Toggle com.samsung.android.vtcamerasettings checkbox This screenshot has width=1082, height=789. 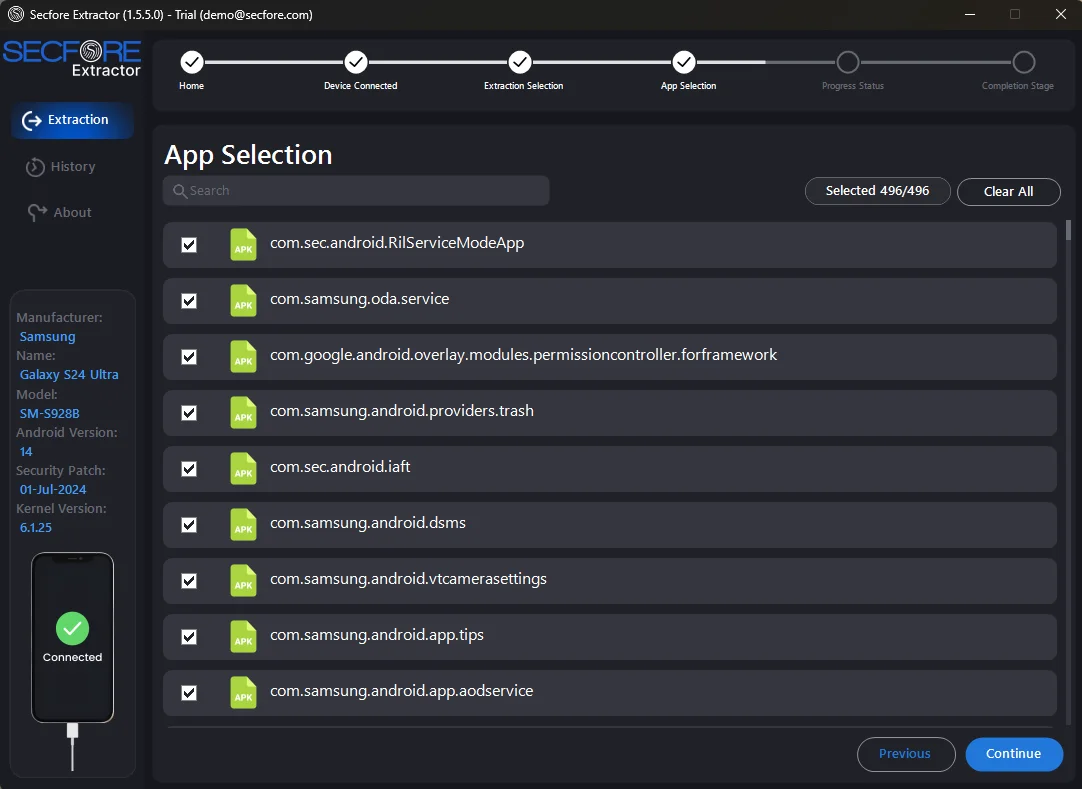click(189, 581)
